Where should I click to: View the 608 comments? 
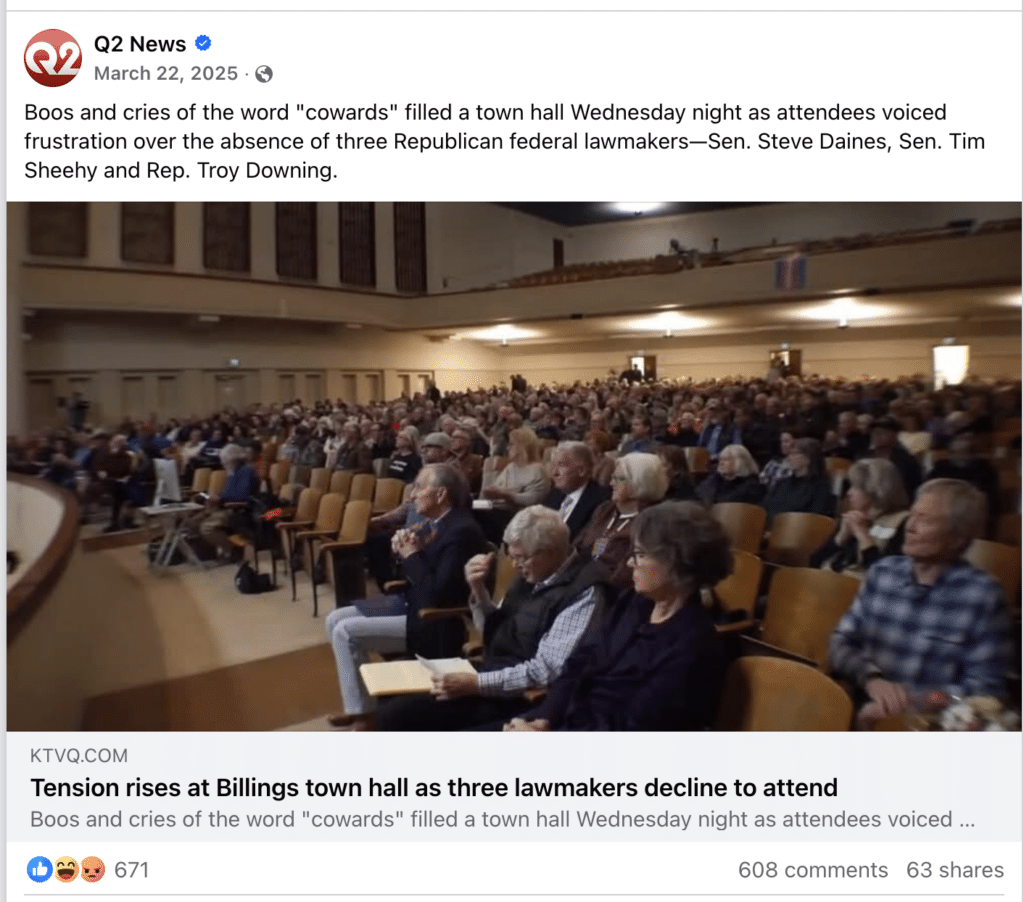point(813,870)
